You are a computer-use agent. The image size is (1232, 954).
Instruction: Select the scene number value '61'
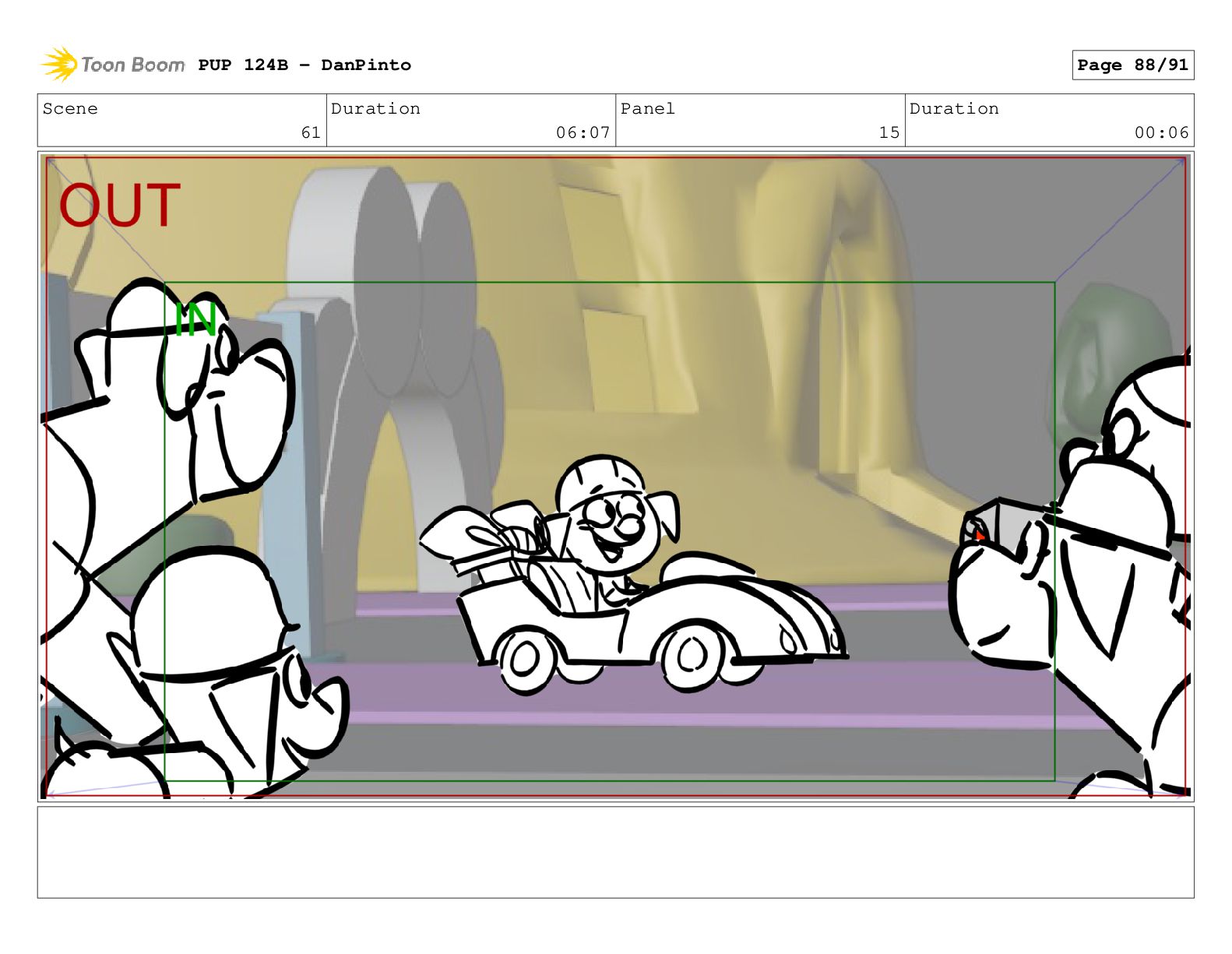tap(311, 132)
